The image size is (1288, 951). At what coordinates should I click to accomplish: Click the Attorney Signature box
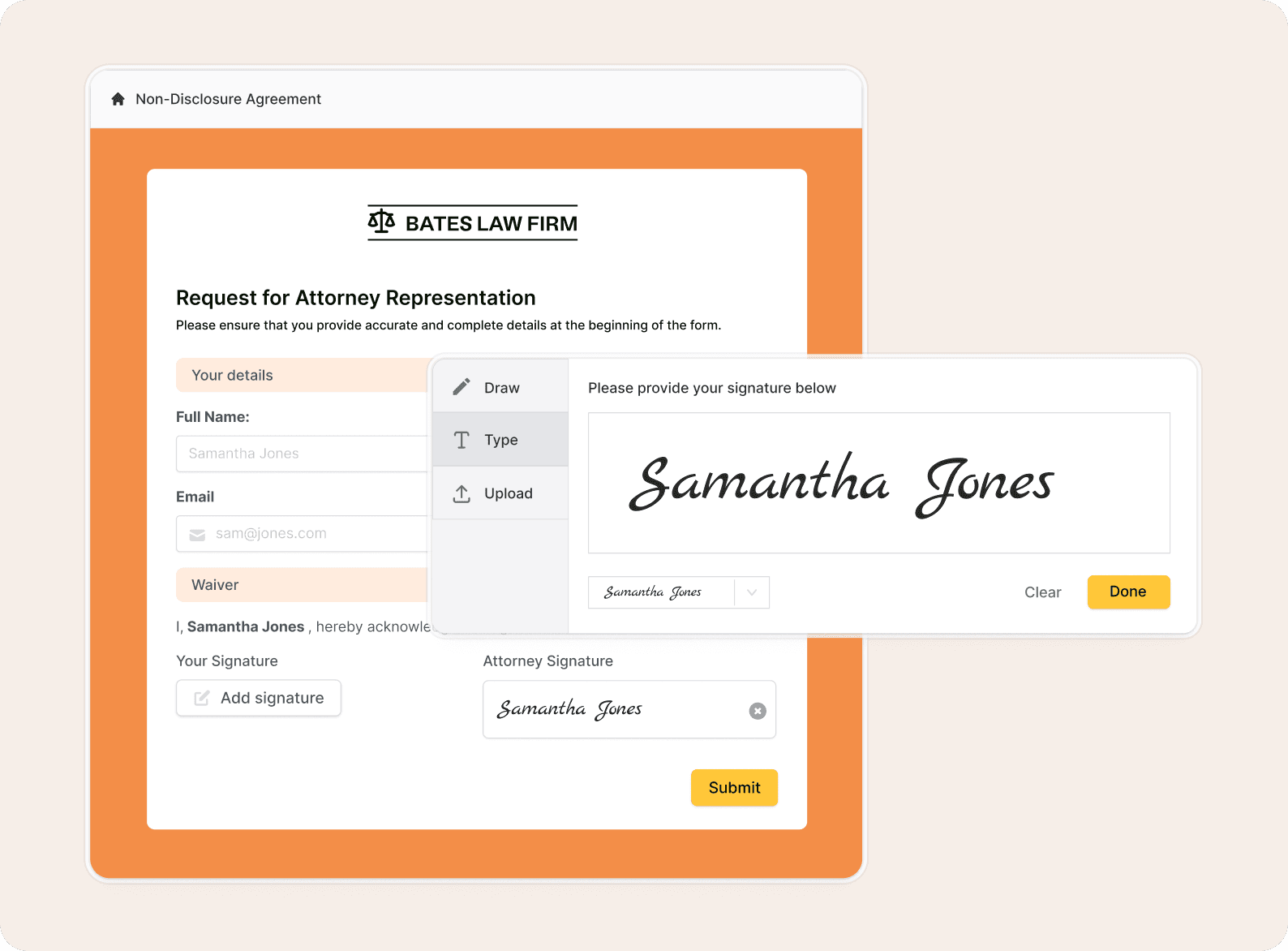click(x=629, y=709)
